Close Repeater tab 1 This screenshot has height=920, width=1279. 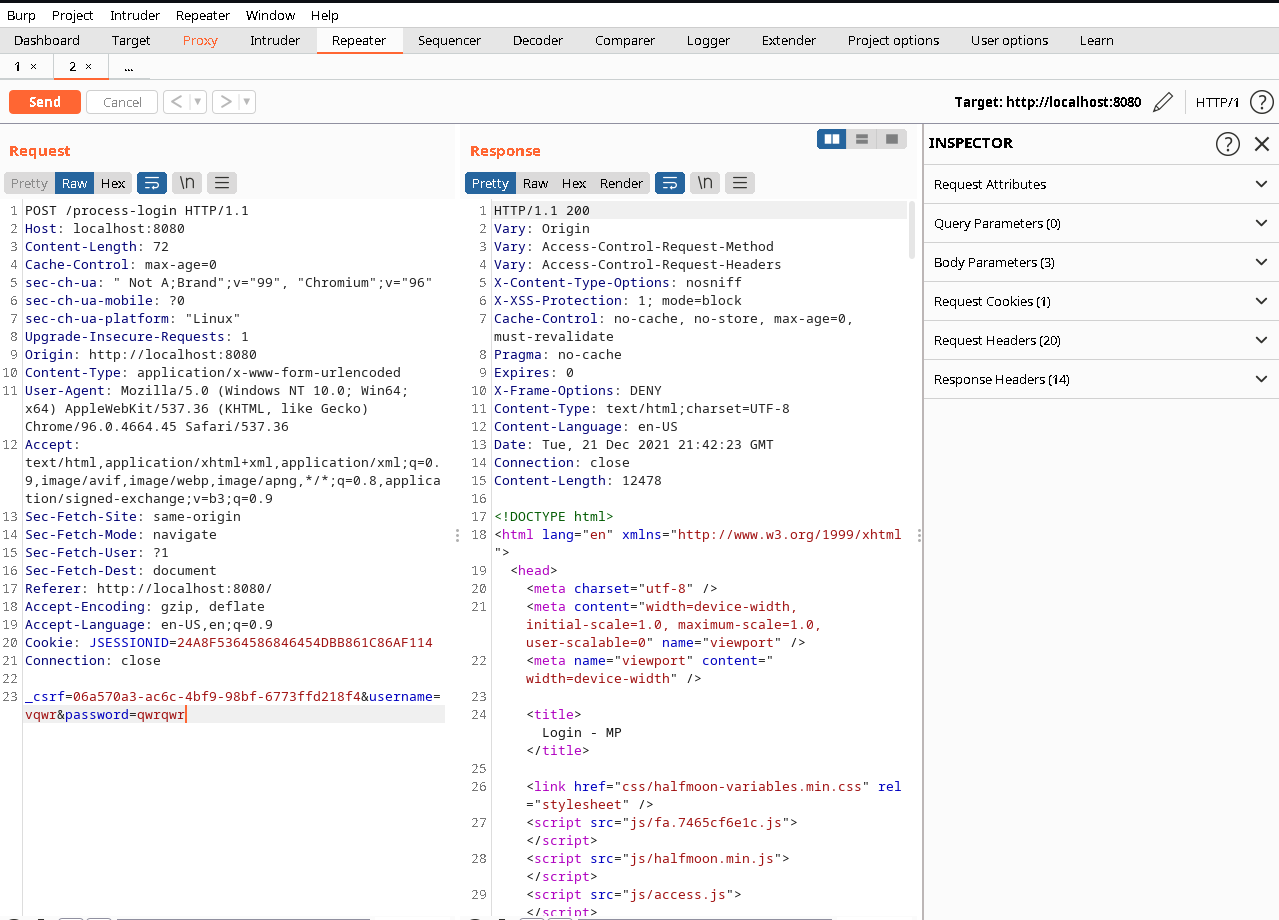coord(33,67)
